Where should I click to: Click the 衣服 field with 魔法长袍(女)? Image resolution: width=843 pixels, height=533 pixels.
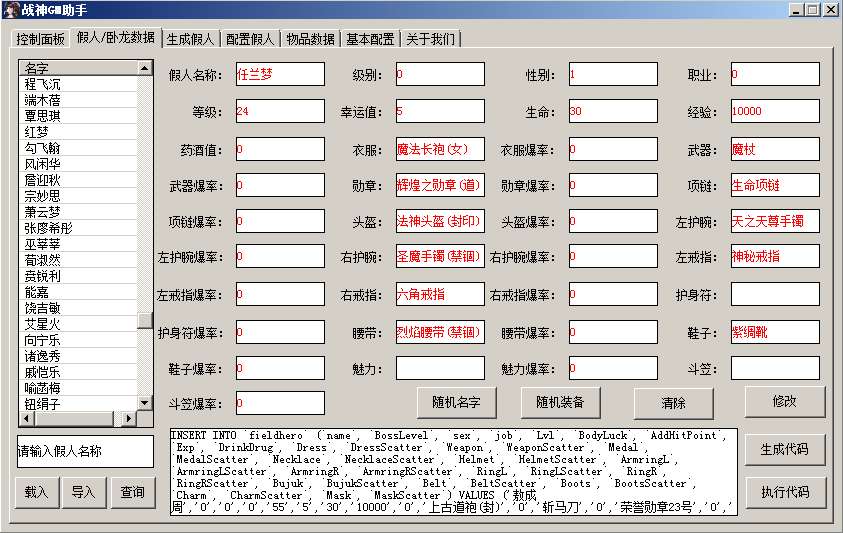point(440,149)
